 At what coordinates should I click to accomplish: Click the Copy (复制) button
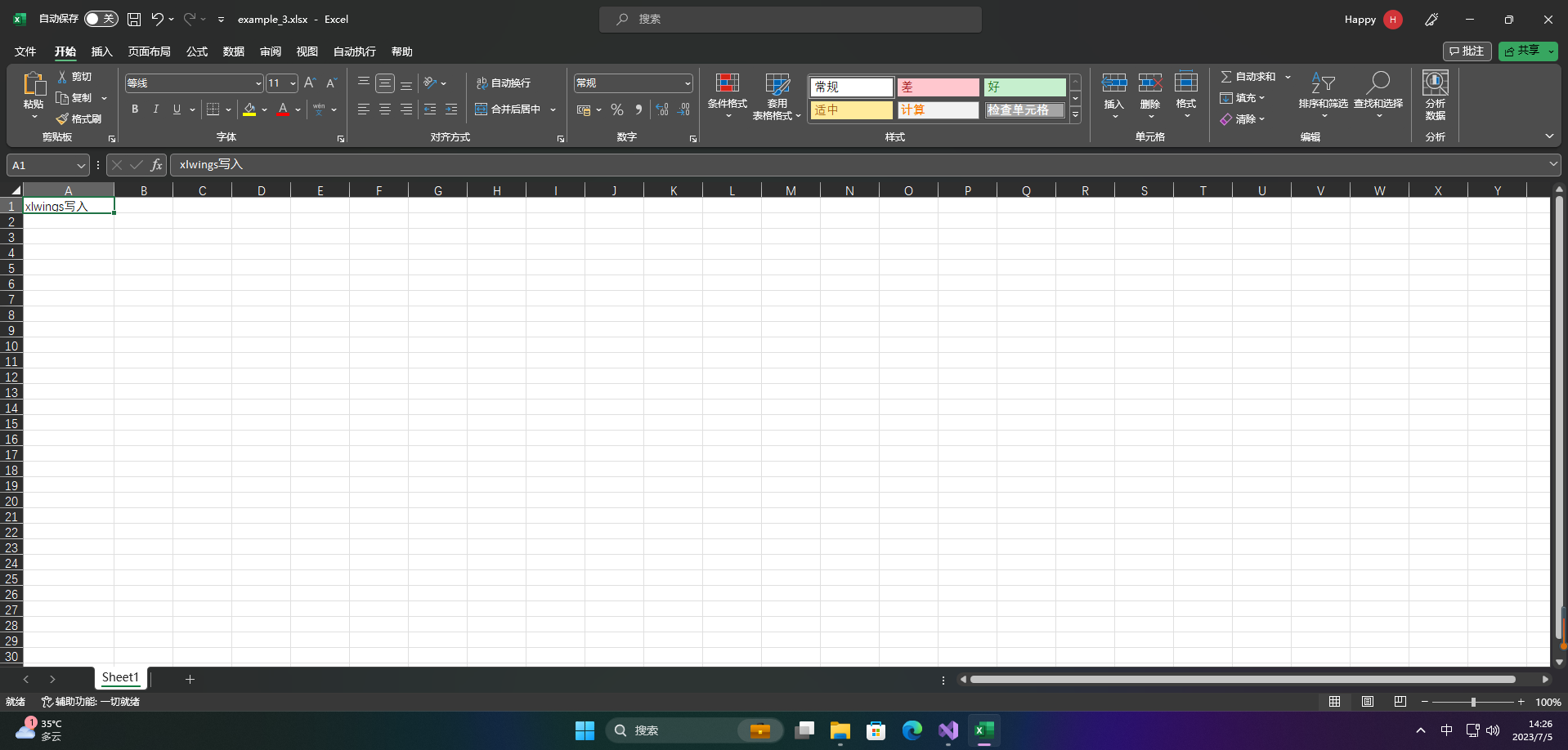pos(74,98)
